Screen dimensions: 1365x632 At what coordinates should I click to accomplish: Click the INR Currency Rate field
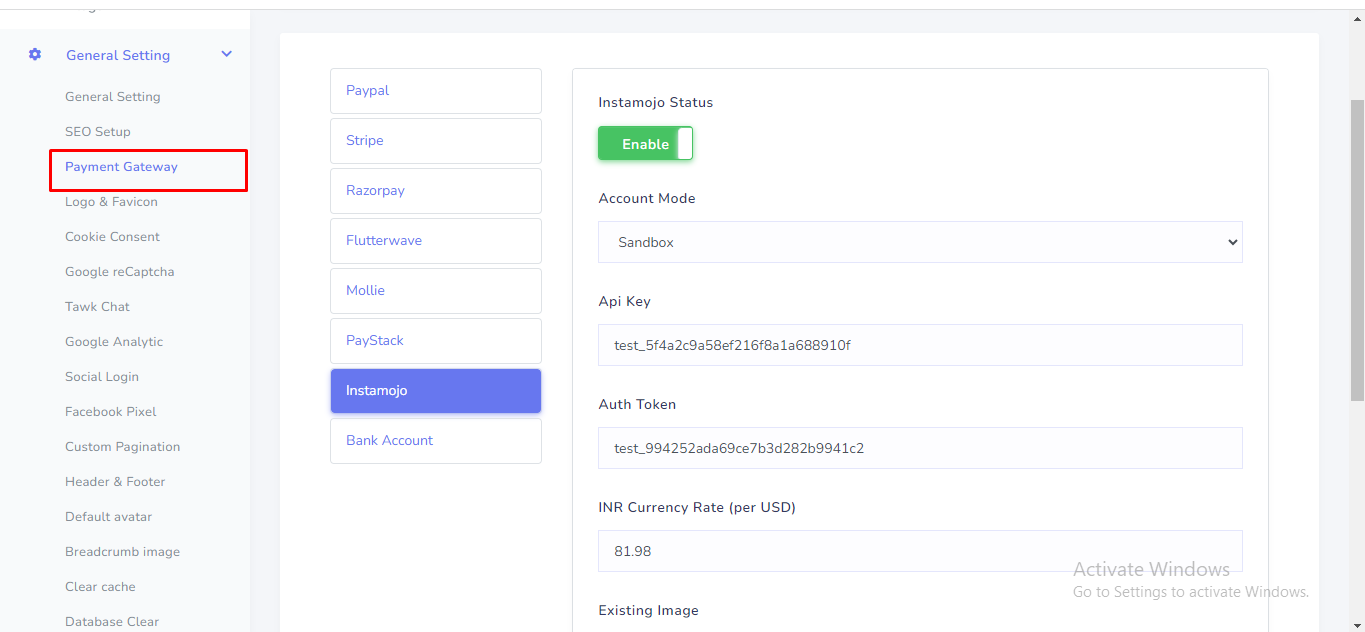919,551
